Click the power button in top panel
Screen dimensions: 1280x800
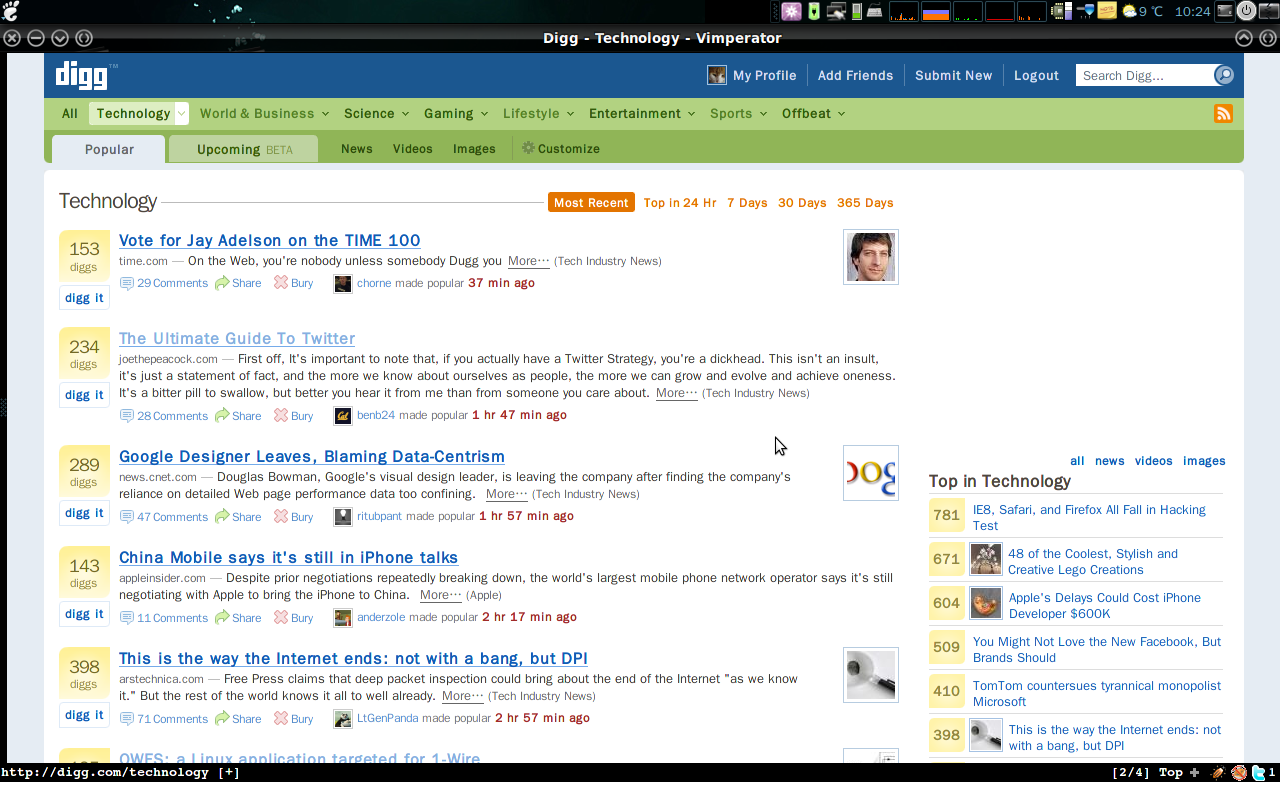coord(1246,11)
